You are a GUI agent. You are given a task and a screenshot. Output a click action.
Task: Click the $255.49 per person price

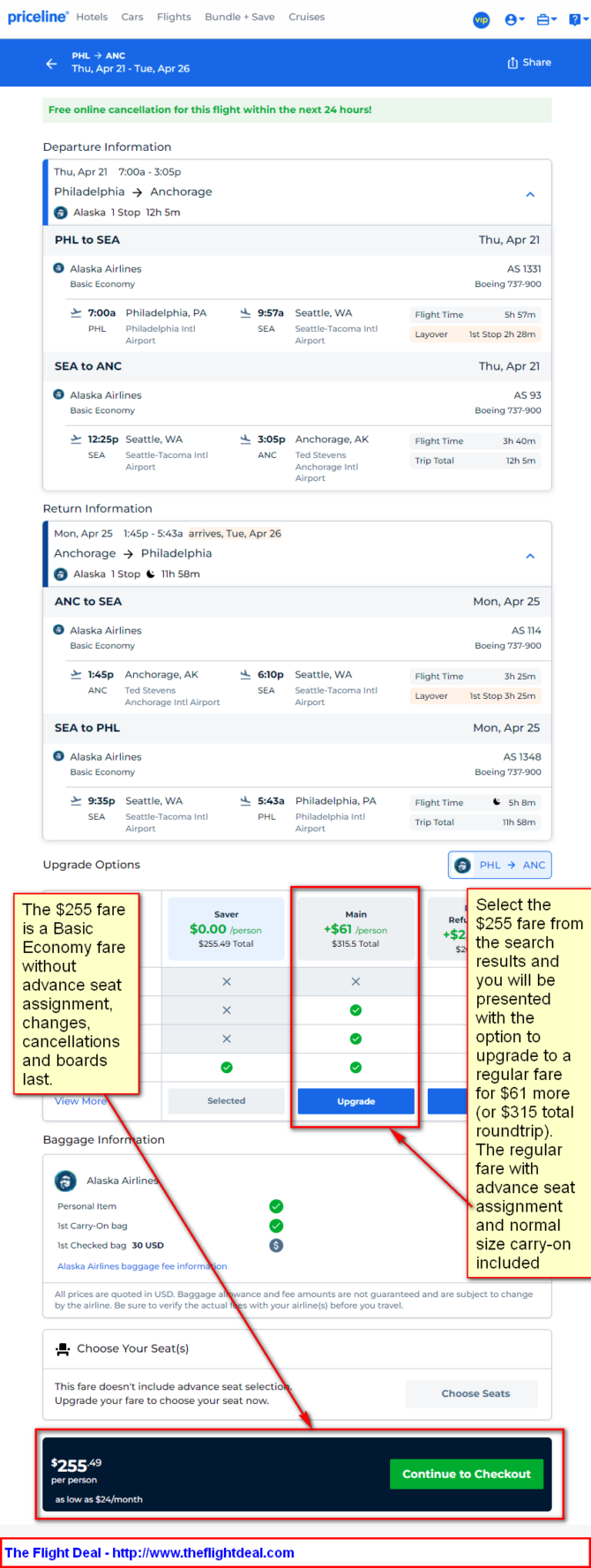(76, 1469)
